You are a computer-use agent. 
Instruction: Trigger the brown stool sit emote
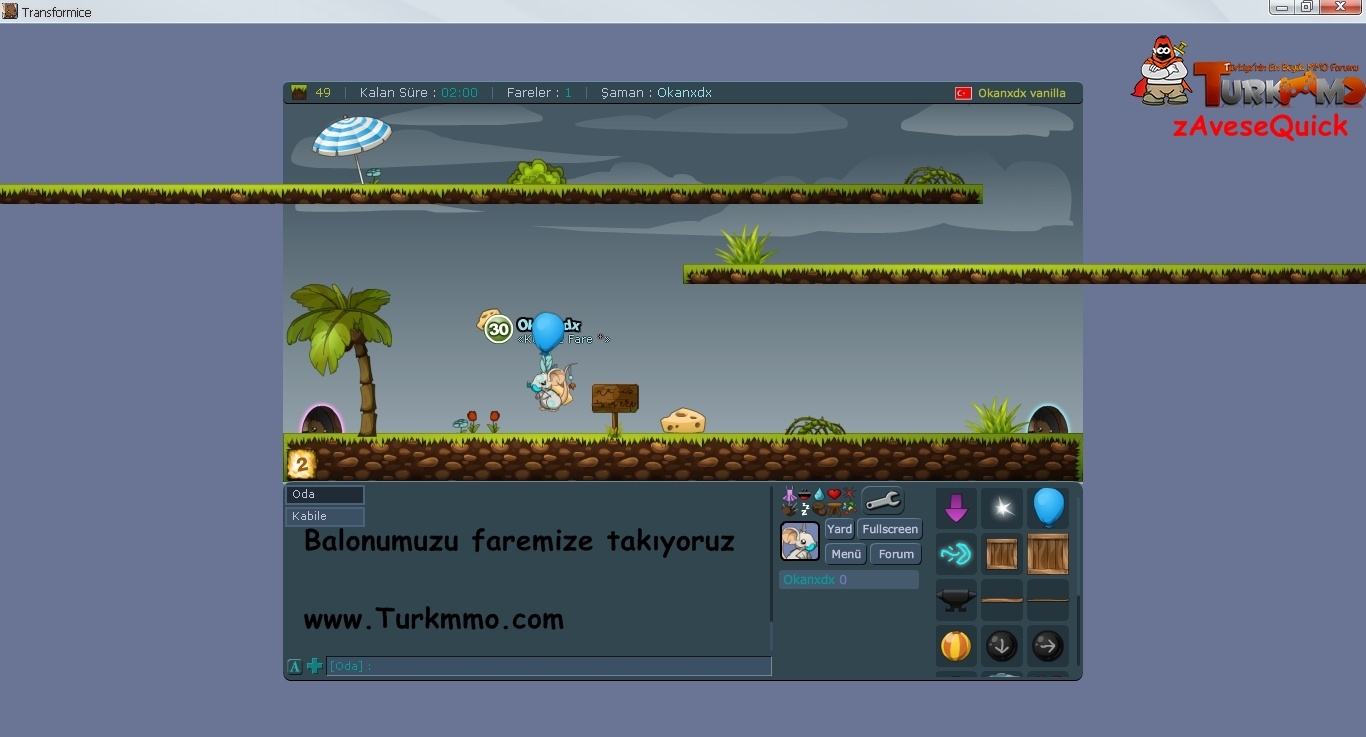tap(834, 509)
